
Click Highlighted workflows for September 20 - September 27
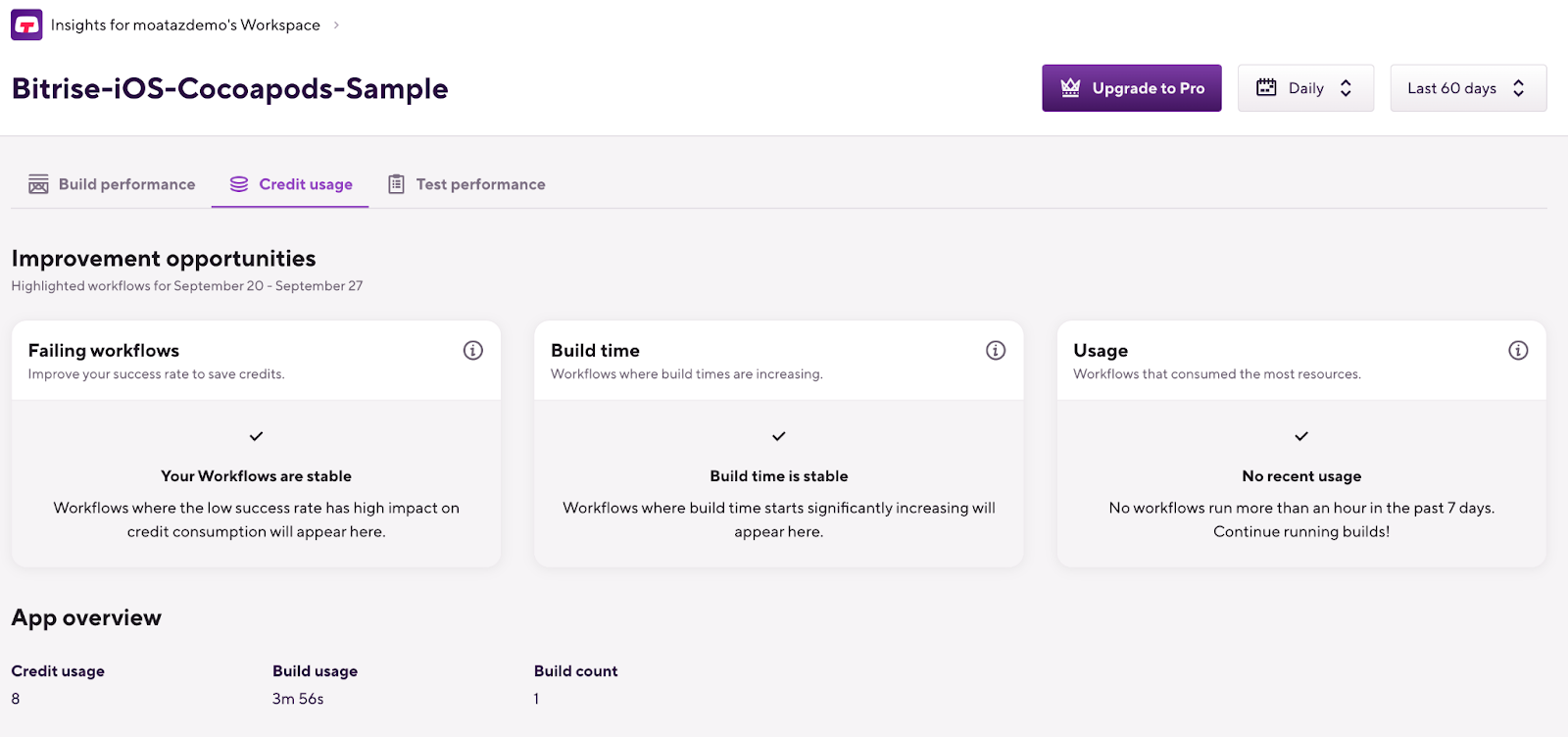pos(187,286)
